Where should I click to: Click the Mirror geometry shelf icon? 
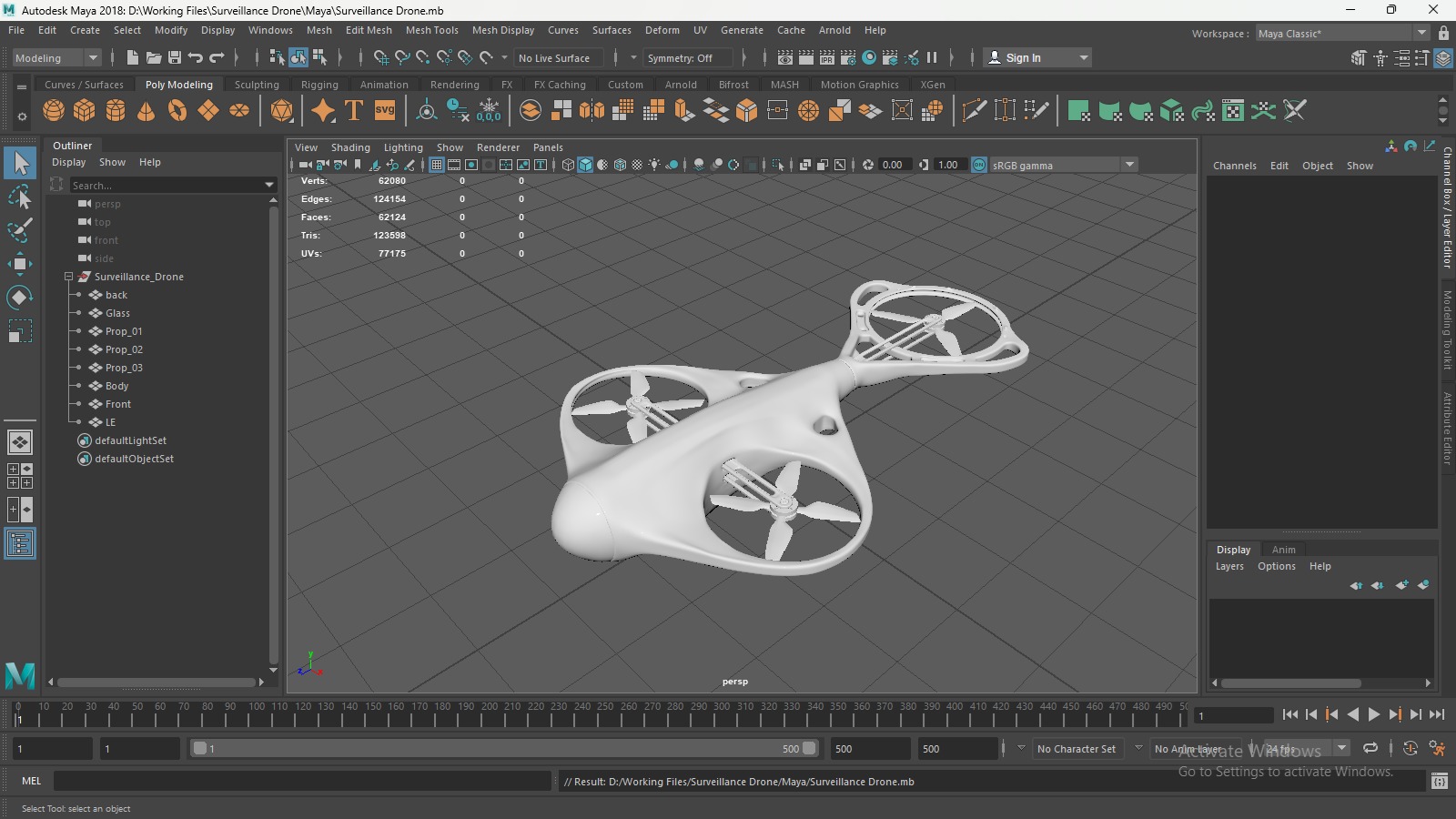click(x=591, y=111)
